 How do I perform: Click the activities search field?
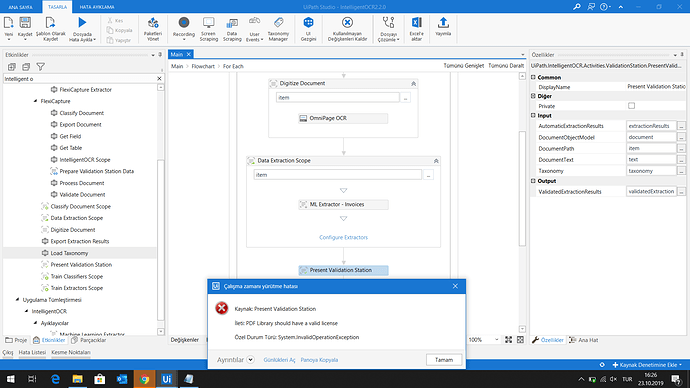[x=80, y=79]
